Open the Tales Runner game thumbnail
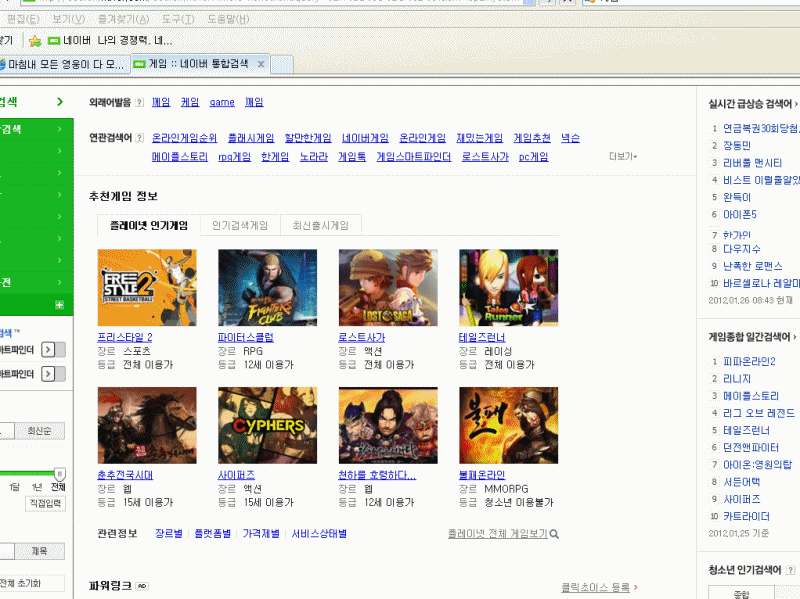Image resolution: width=800 pixels, height=599 pixels. click(x=509, y=287)
